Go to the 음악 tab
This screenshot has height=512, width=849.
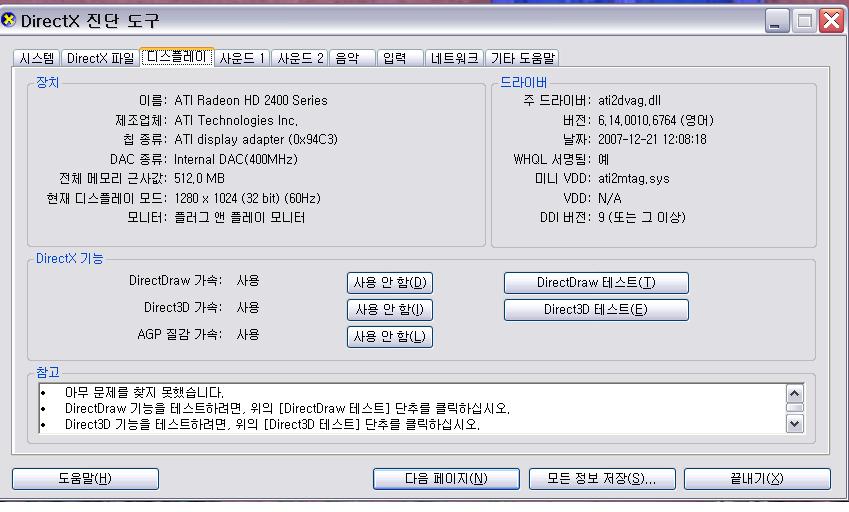coord(352,58)
